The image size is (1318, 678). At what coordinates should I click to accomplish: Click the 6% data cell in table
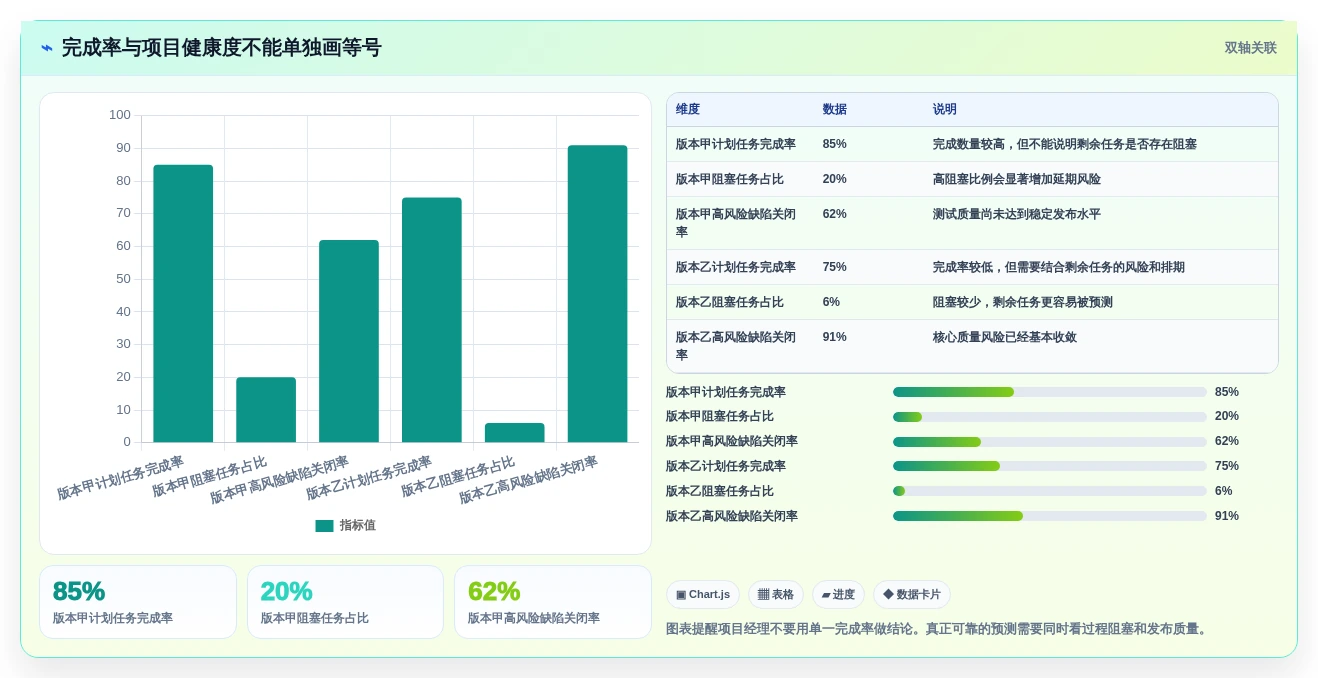[x=832, y=302]
